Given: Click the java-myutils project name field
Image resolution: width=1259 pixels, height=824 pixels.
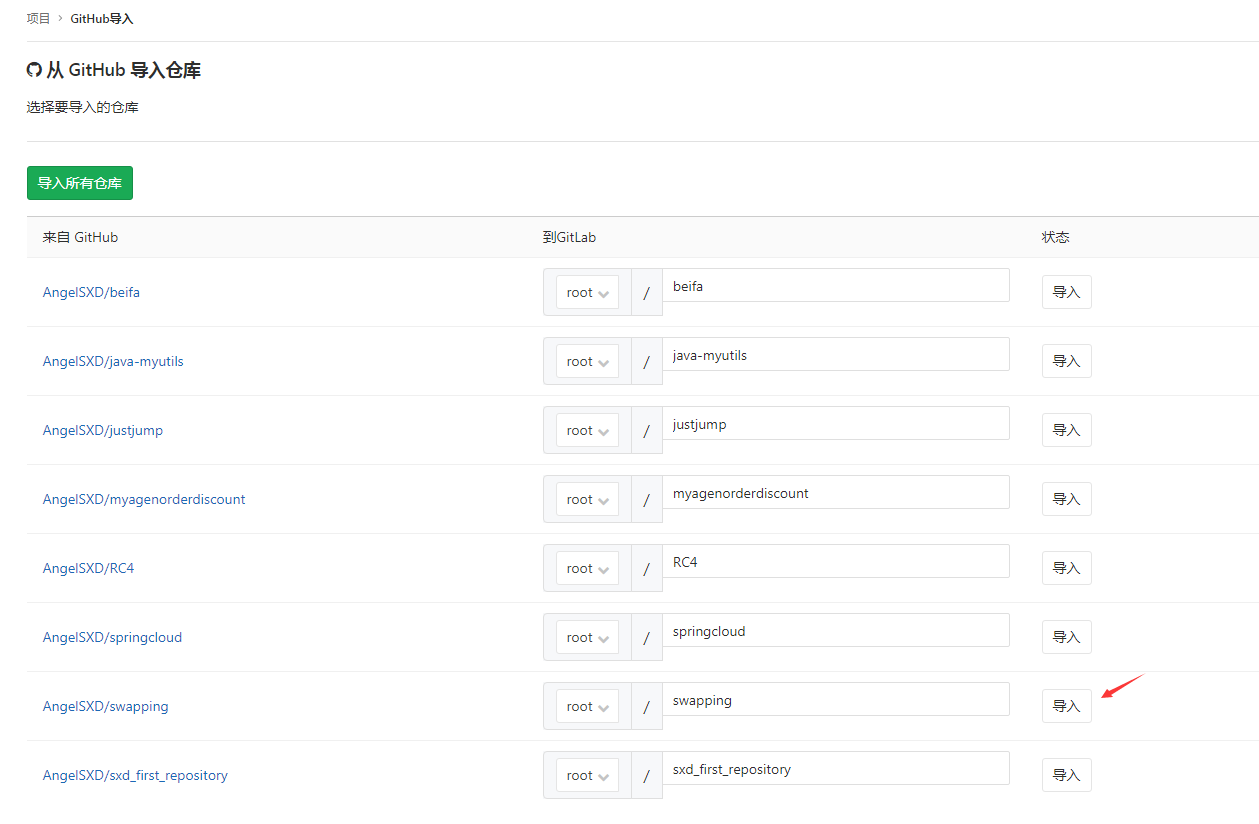Looking at the screenshot, I should coord(836,355).
